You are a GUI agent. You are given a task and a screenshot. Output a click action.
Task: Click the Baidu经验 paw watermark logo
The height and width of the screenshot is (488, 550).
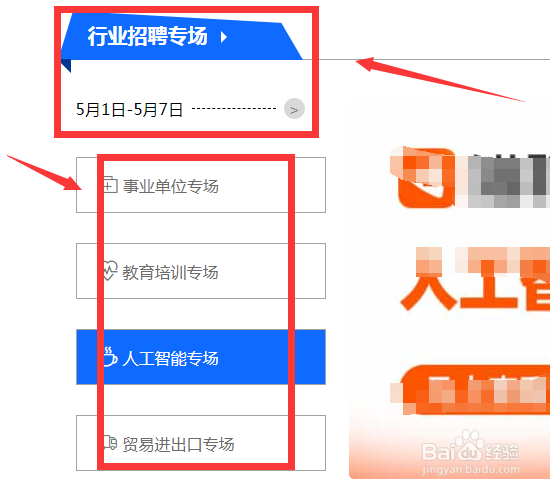click(x=470, y=447)
